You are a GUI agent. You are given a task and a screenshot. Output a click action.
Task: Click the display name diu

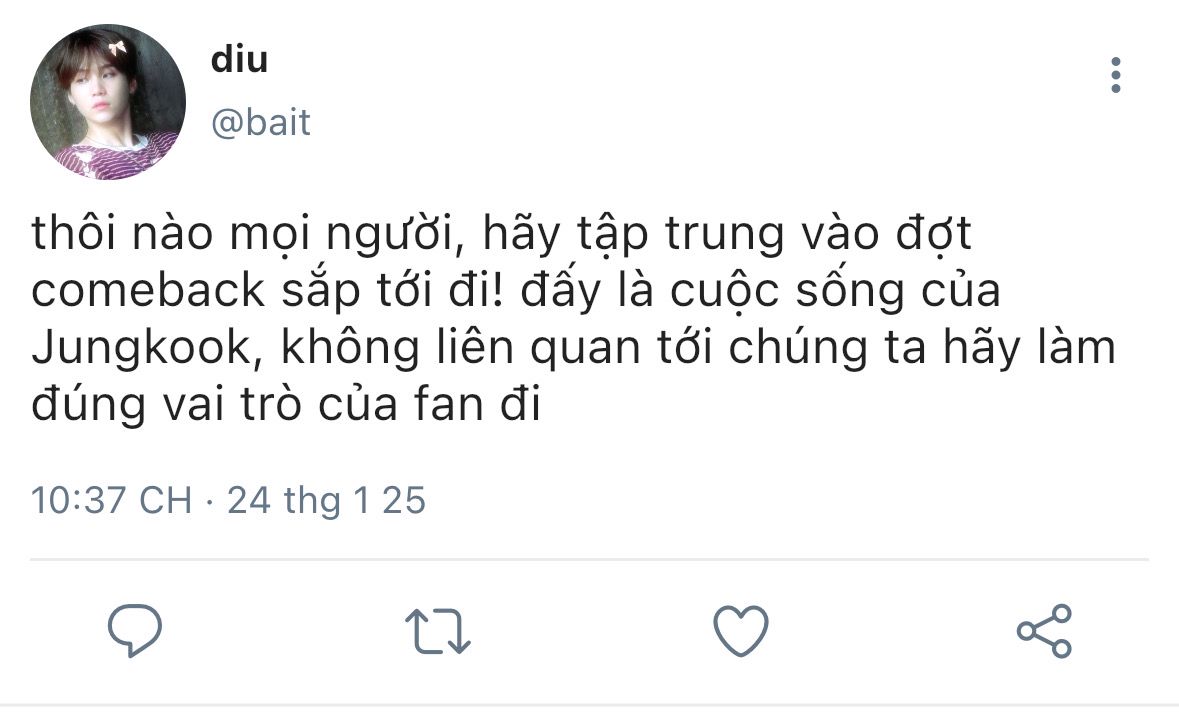239,59
